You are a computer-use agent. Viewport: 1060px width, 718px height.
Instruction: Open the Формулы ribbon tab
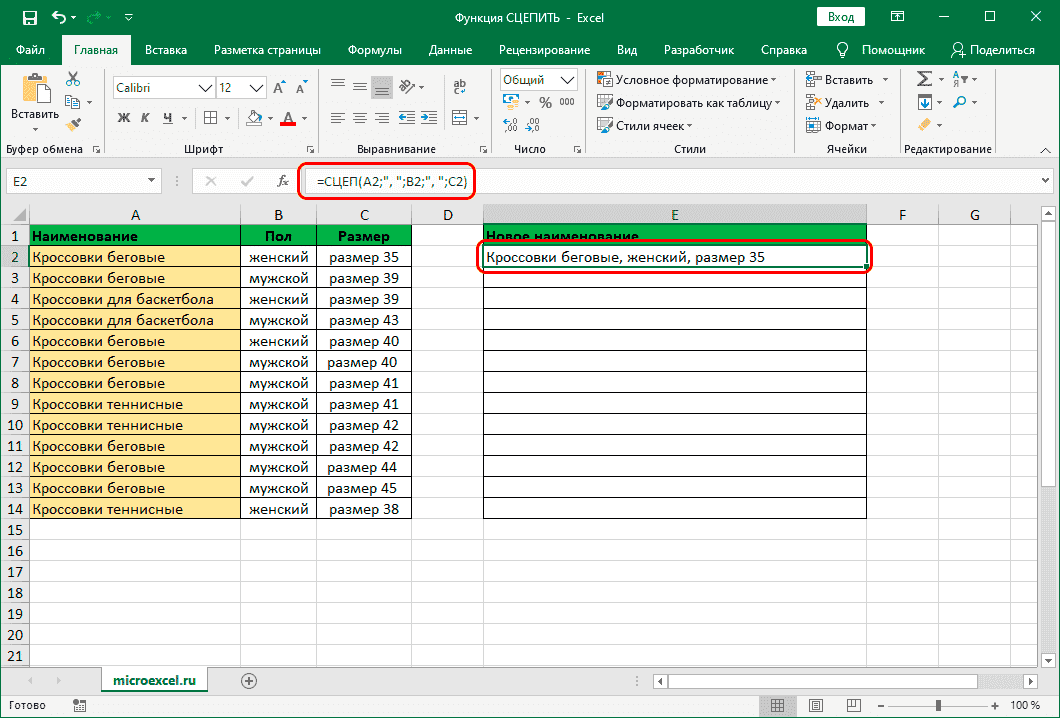coord(375,50)
